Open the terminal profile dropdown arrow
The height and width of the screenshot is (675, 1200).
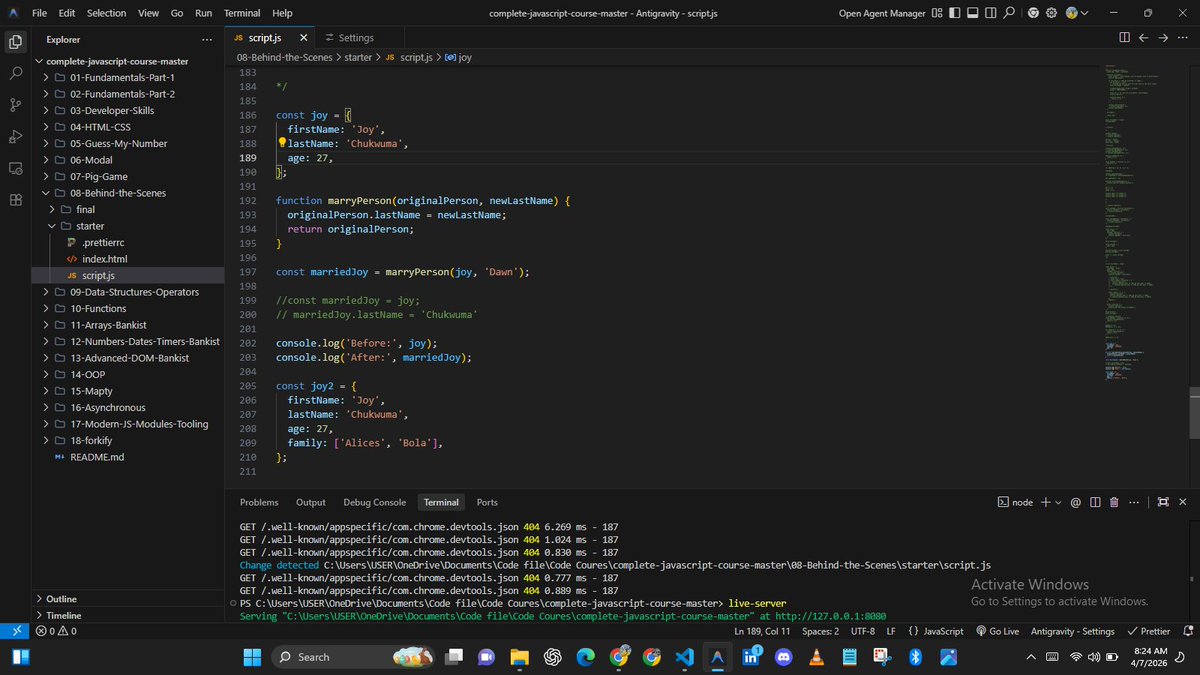click(1057, 502)
